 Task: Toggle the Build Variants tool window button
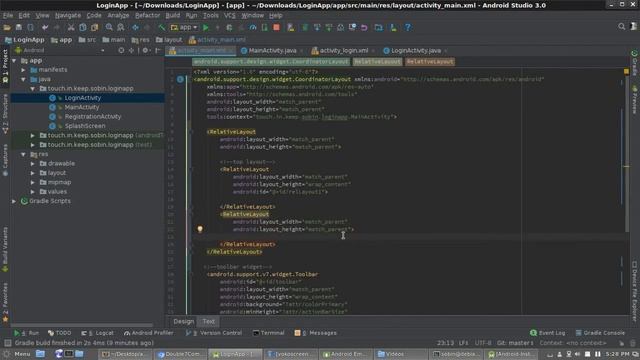[x=5, y=249]
